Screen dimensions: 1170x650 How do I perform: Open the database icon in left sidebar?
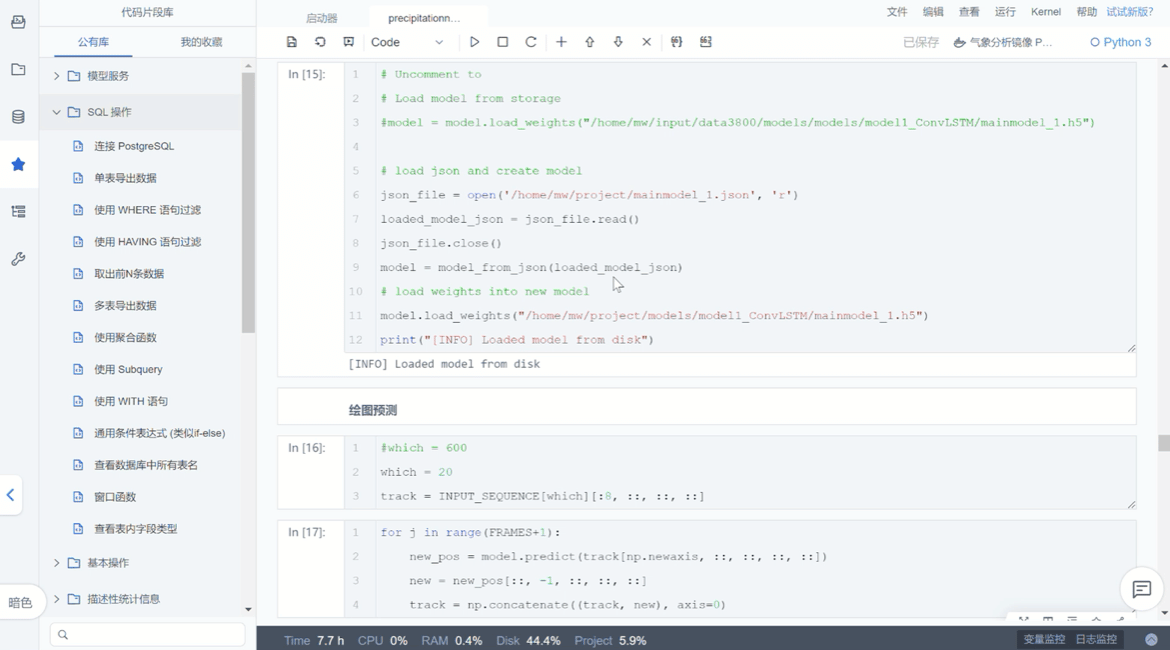19,117
